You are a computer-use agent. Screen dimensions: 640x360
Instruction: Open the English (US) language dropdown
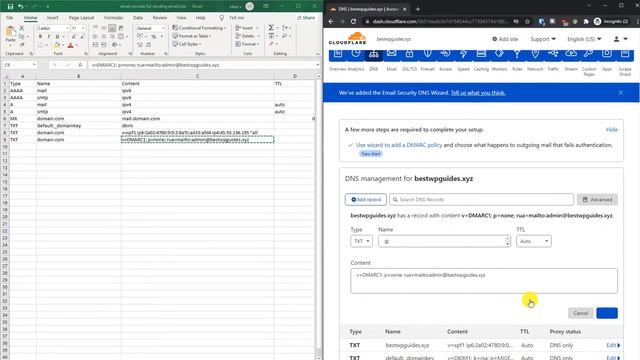[584, 39]
